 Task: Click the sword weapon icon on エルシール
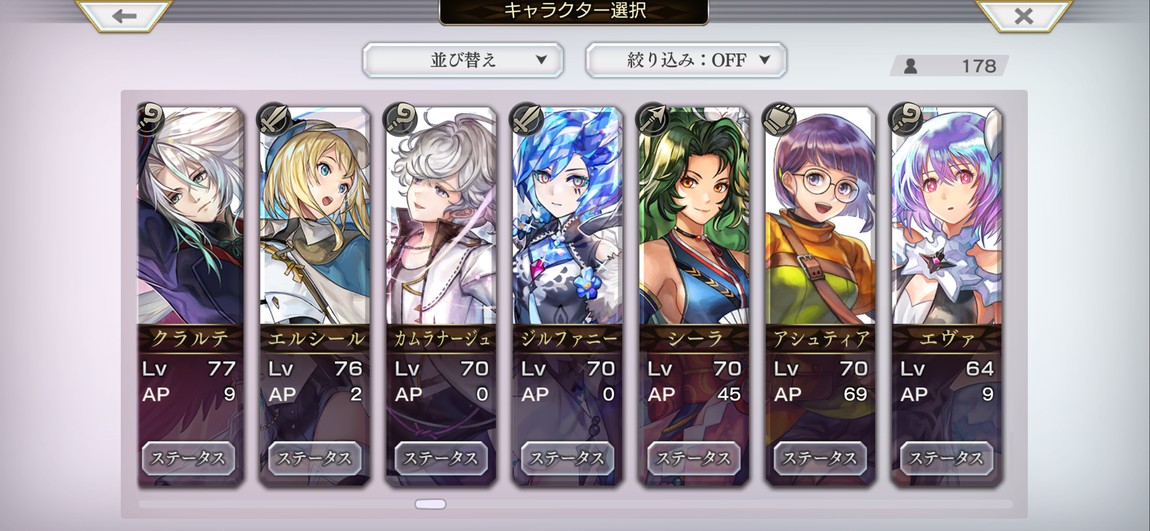(x=274, y=119)
